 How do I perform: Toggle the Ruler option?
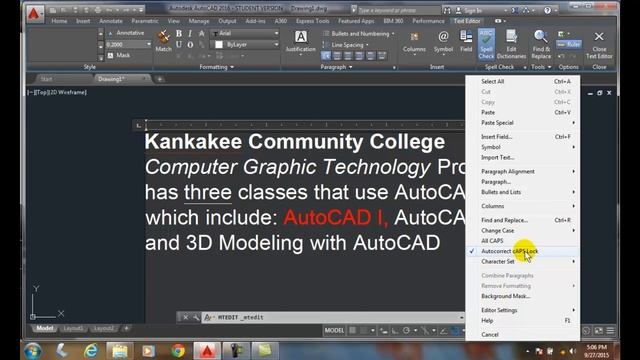click(569, 44)
